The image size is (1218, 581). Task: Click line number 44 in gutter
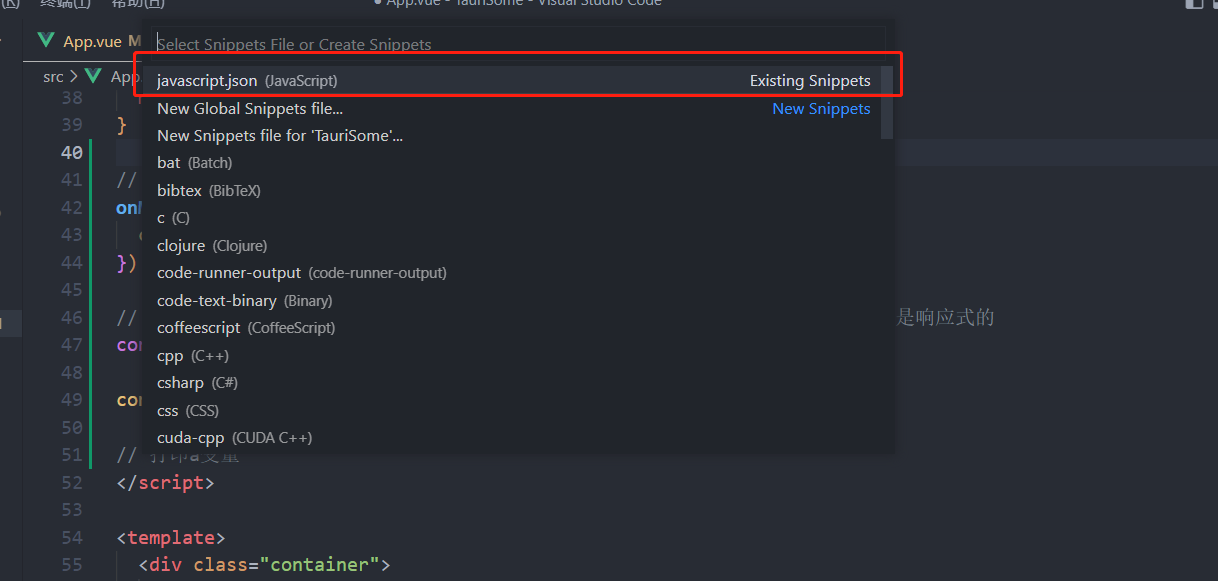[x=71, y=263]
